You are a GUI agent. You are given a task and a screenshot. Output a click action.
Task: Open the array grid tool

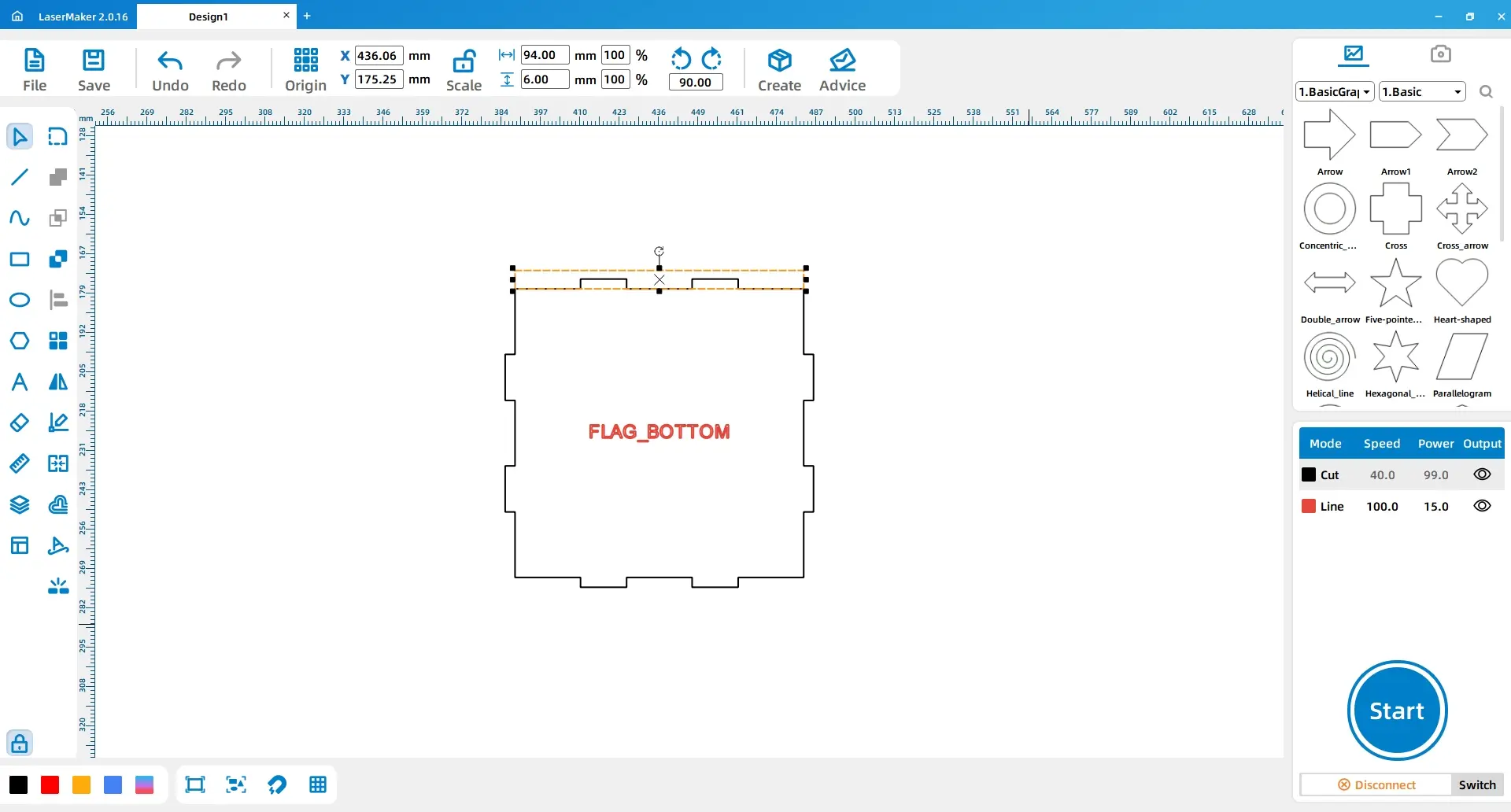58,341
